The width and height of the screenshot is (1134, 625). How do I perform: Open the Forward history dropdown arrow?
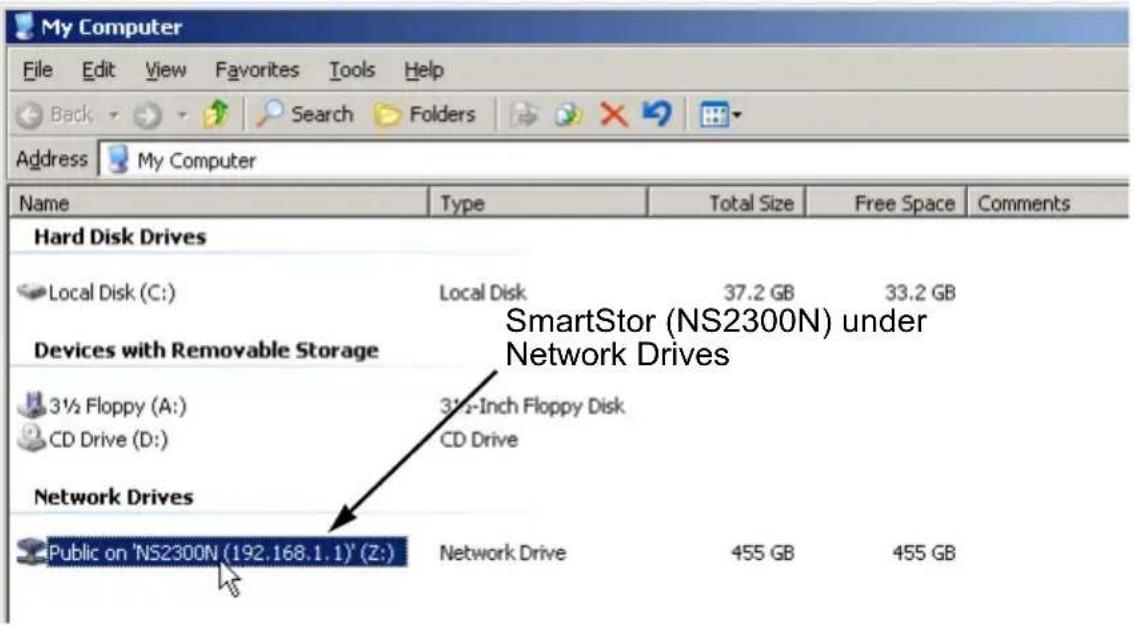click(x=182, y=114)
